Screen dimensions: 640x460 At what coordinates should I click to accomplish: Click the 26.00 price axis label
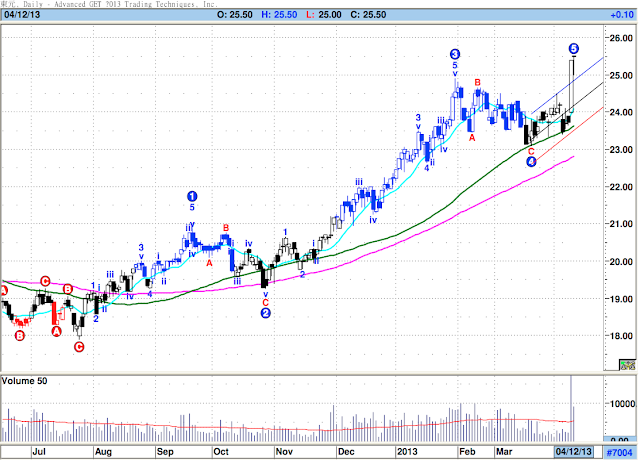click(x=621, y=38)
